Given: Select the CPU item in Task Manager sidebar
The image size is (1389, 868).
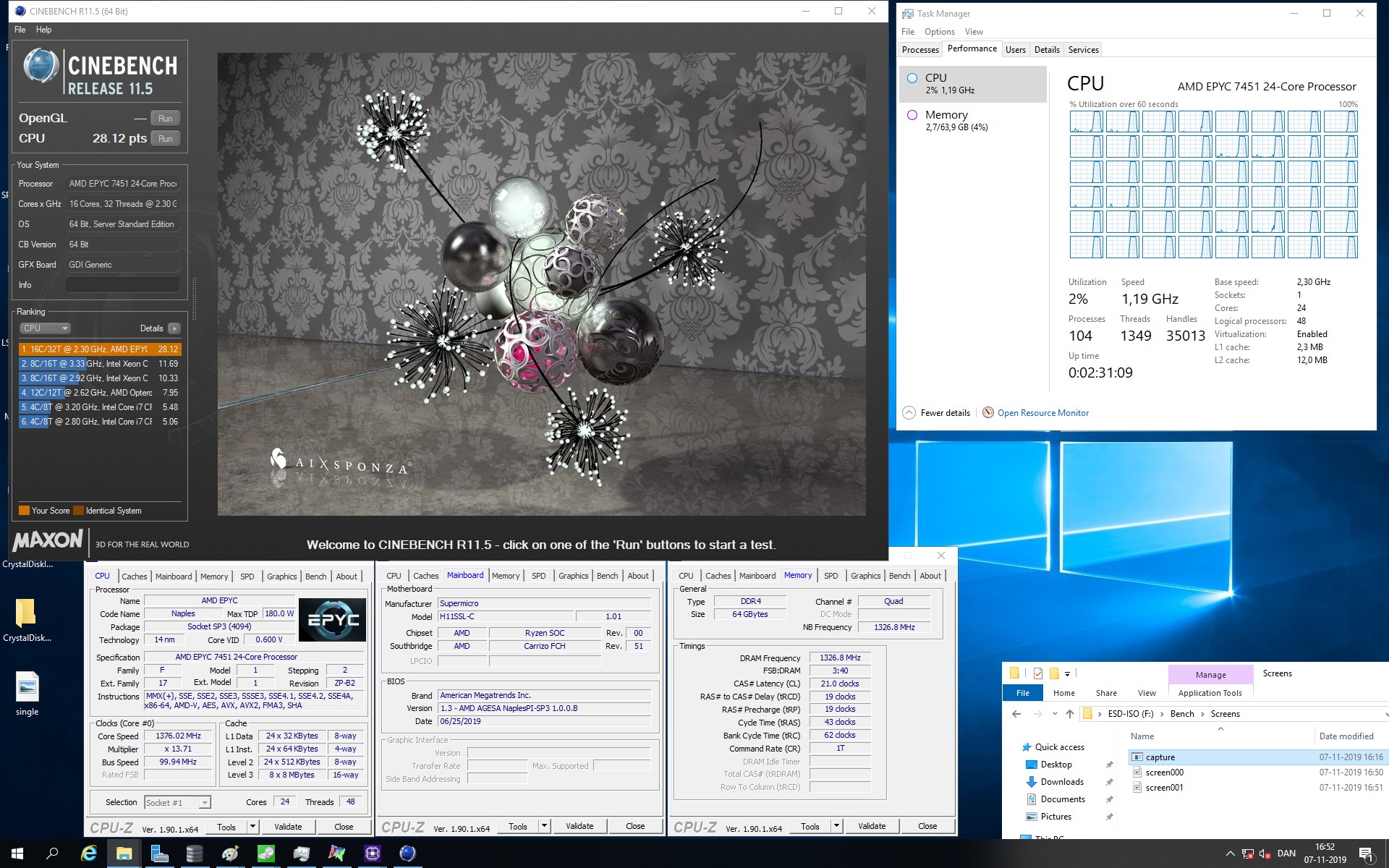Looking at the screenshot, I should point(972,84).
